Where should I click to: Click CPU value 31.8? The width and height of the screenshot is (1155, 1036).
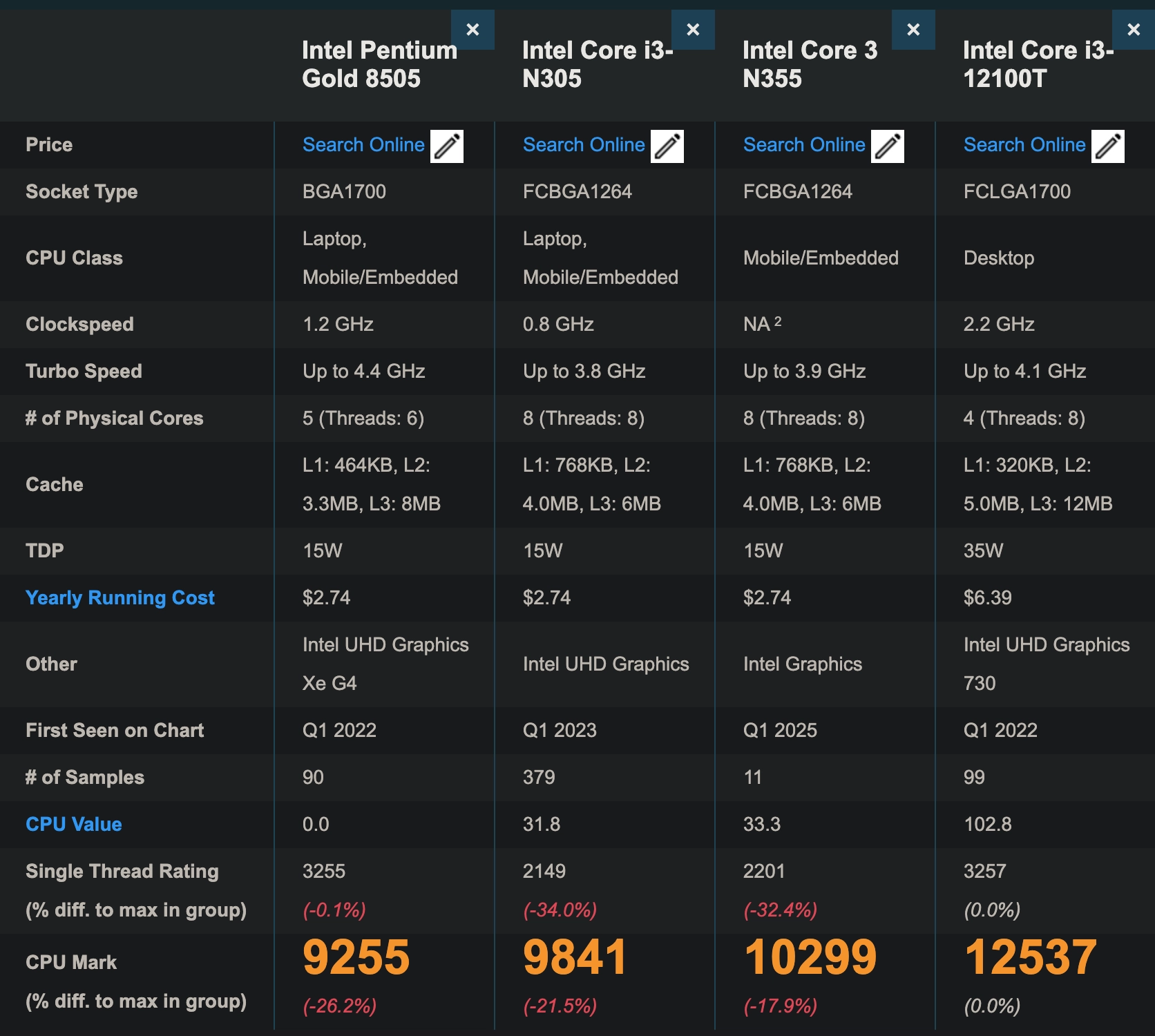[542, 825]
